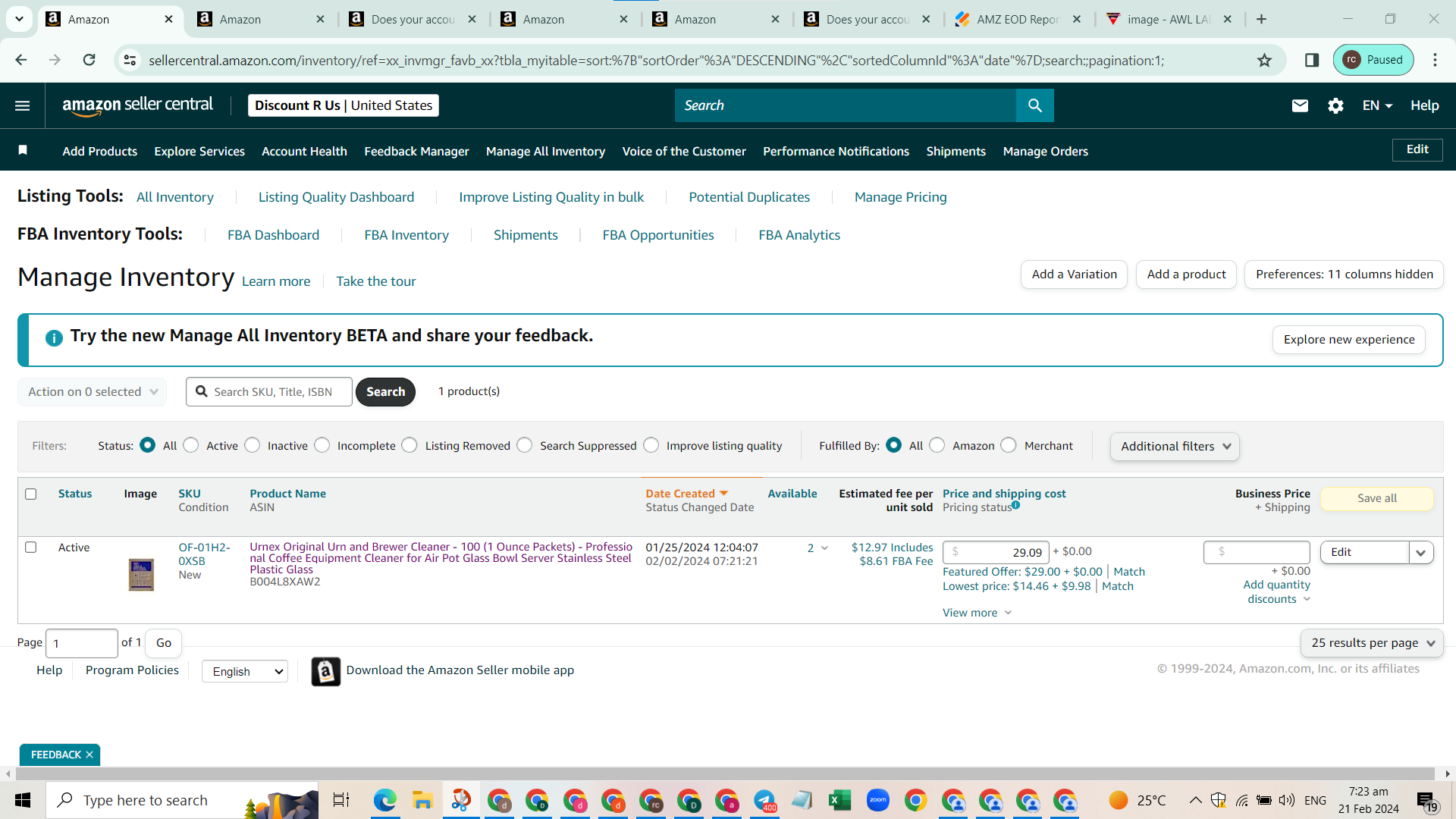Open File Explorer from taskbar

[422, 800]
